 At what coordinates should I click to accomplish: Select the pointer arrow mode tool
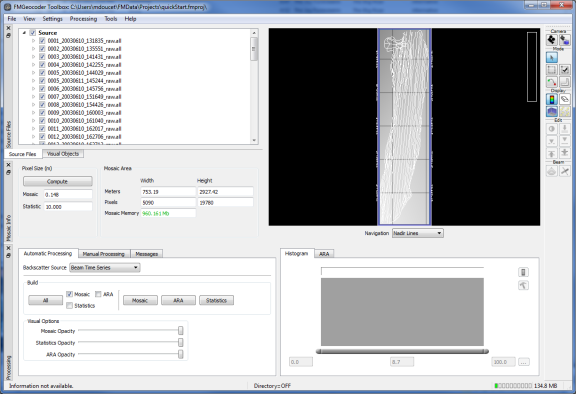pyautogui.click(x=551, y=58)
